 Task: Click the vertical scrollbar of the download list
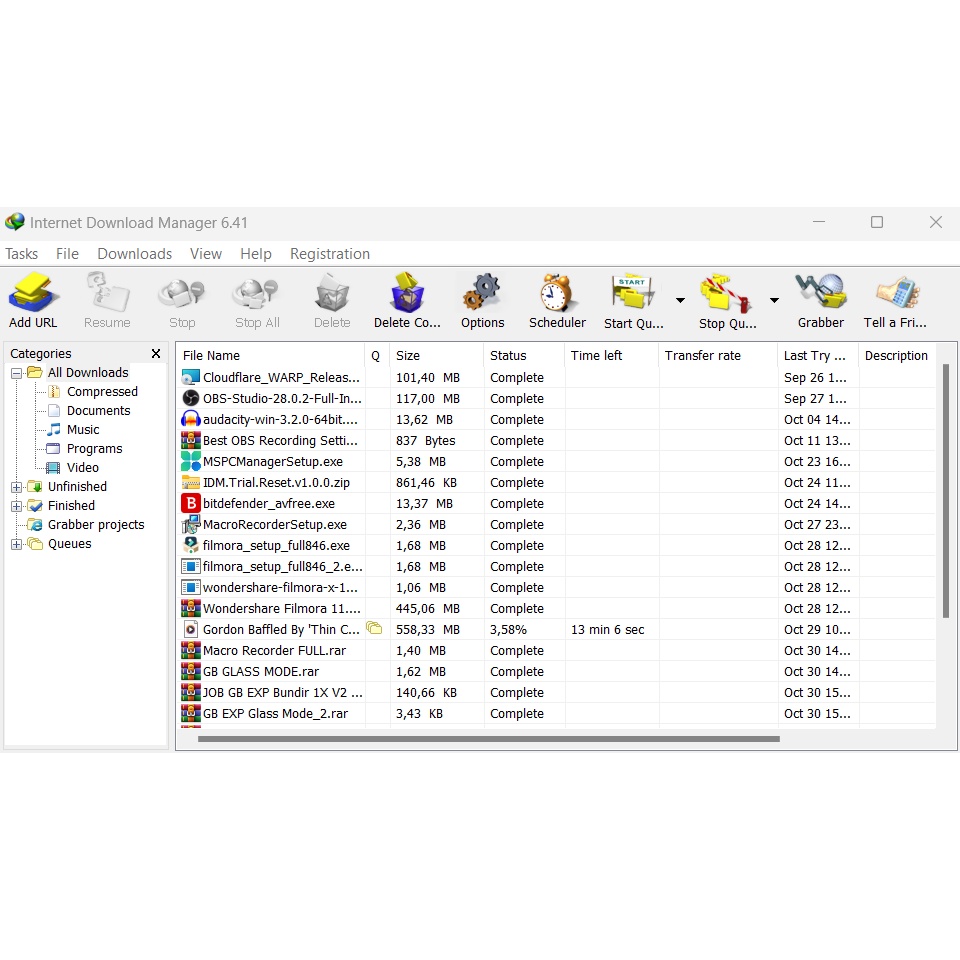point(945,490)
